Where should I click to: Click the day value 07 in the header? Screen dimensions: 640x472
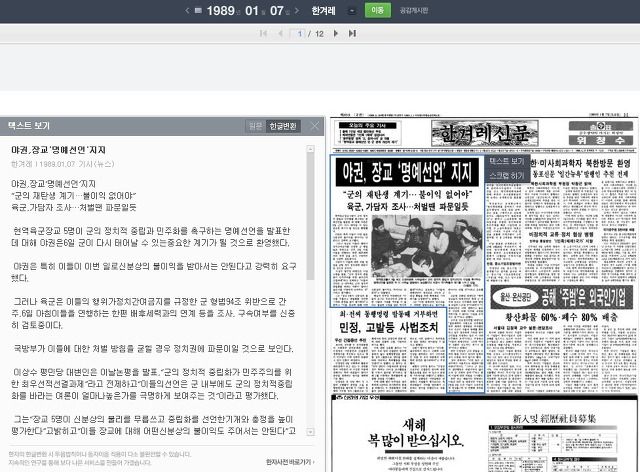click(277, 11)
